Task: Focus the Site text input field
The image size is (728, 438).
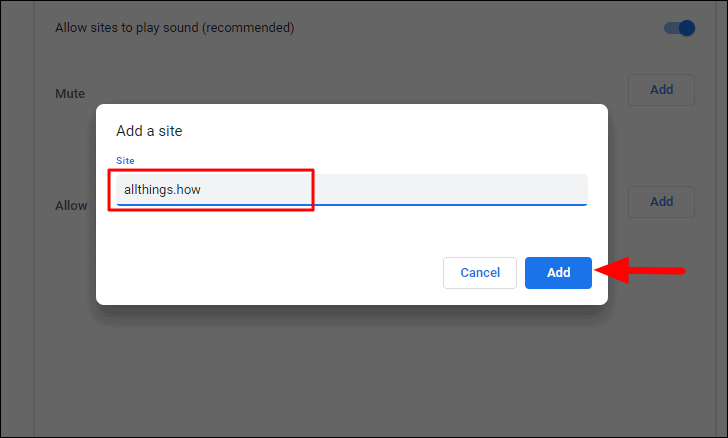Action: pyautogui.click(x=351, y=189)
